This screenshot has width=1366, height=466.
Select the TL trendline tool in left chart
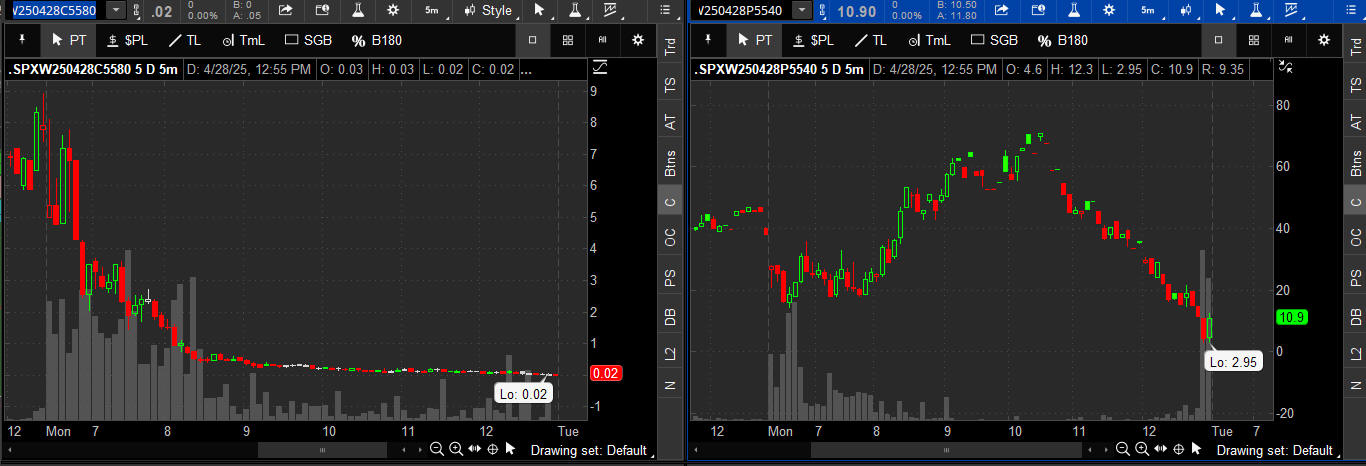pos(184,41)
